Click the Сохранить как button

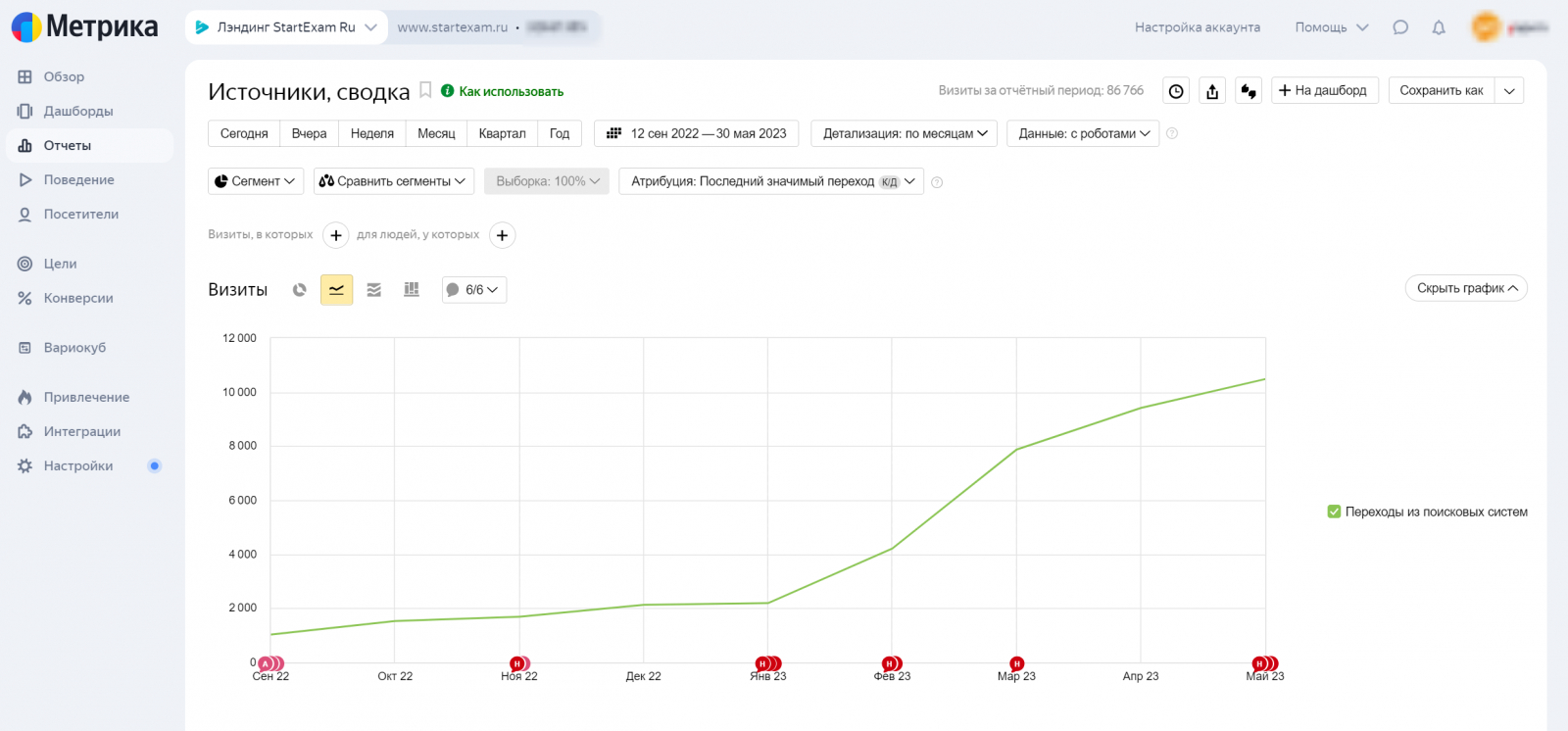pyautogui.click(x=1441, y=90)
